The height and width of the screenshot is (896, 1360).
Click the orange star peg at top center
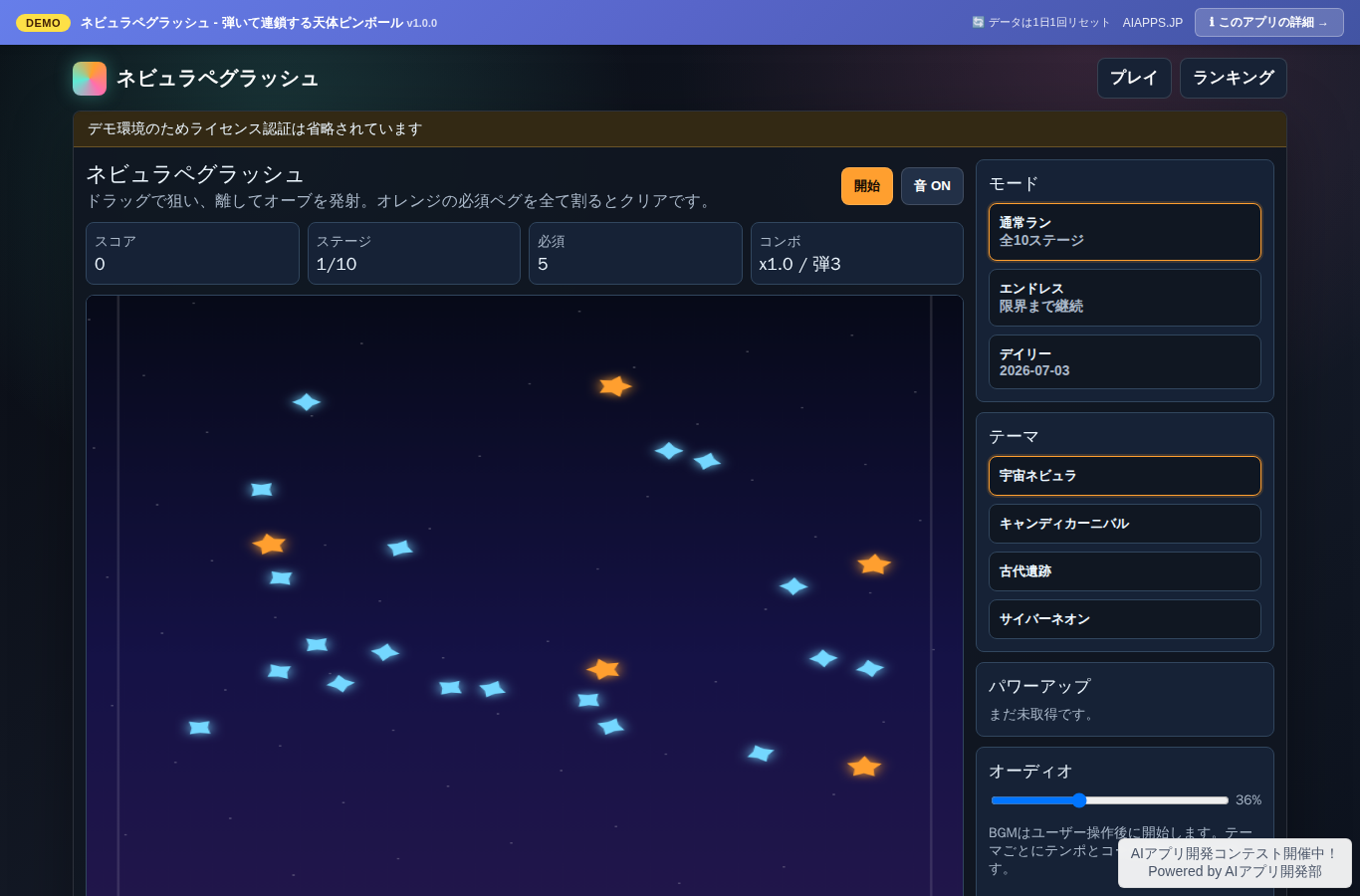tap(615, 386)
